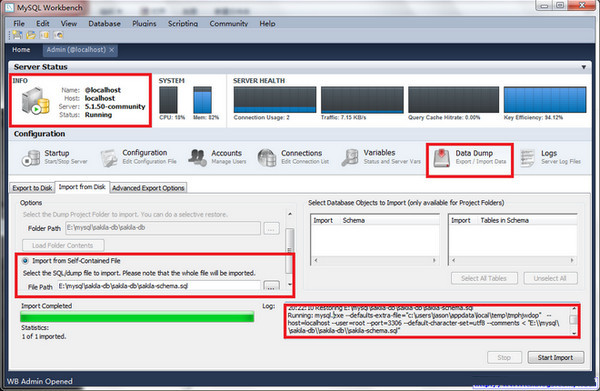Click the File Path input field
This screenshot has width=600, height=391.
pos(159,286)
